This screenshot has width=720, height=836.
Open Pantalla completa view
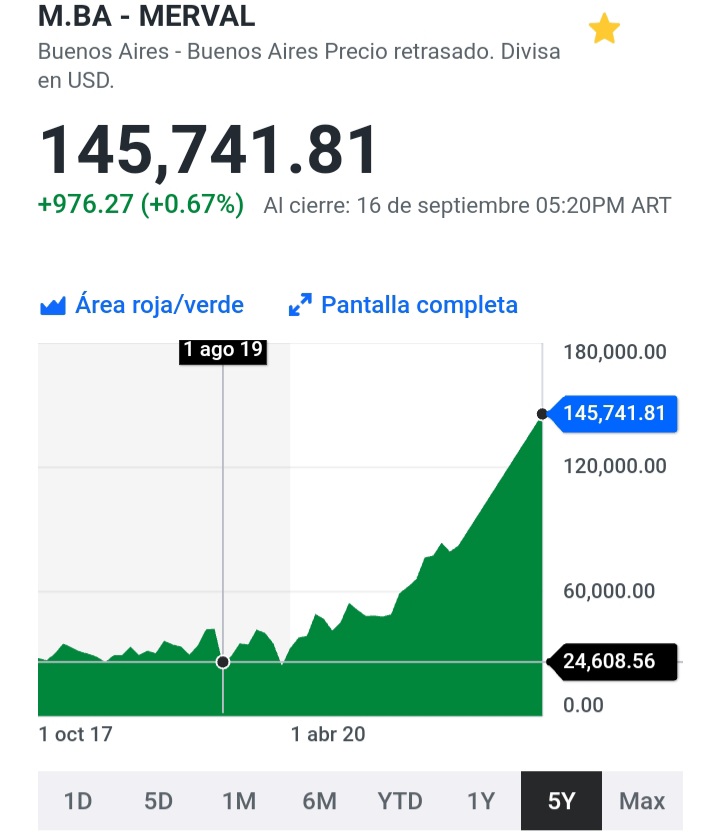(419, 305)
